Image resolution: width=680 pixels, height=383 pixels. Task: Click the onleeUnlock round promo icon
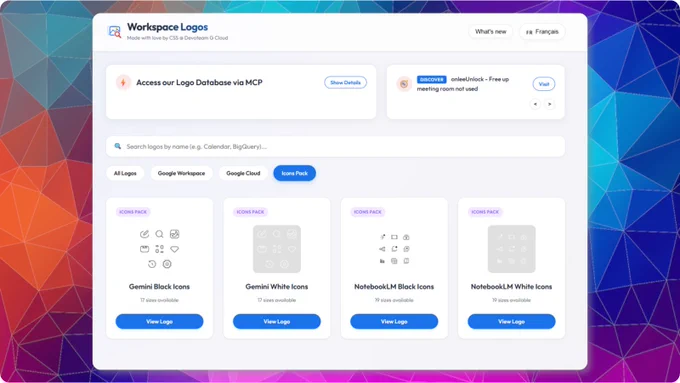click(404, 84)
